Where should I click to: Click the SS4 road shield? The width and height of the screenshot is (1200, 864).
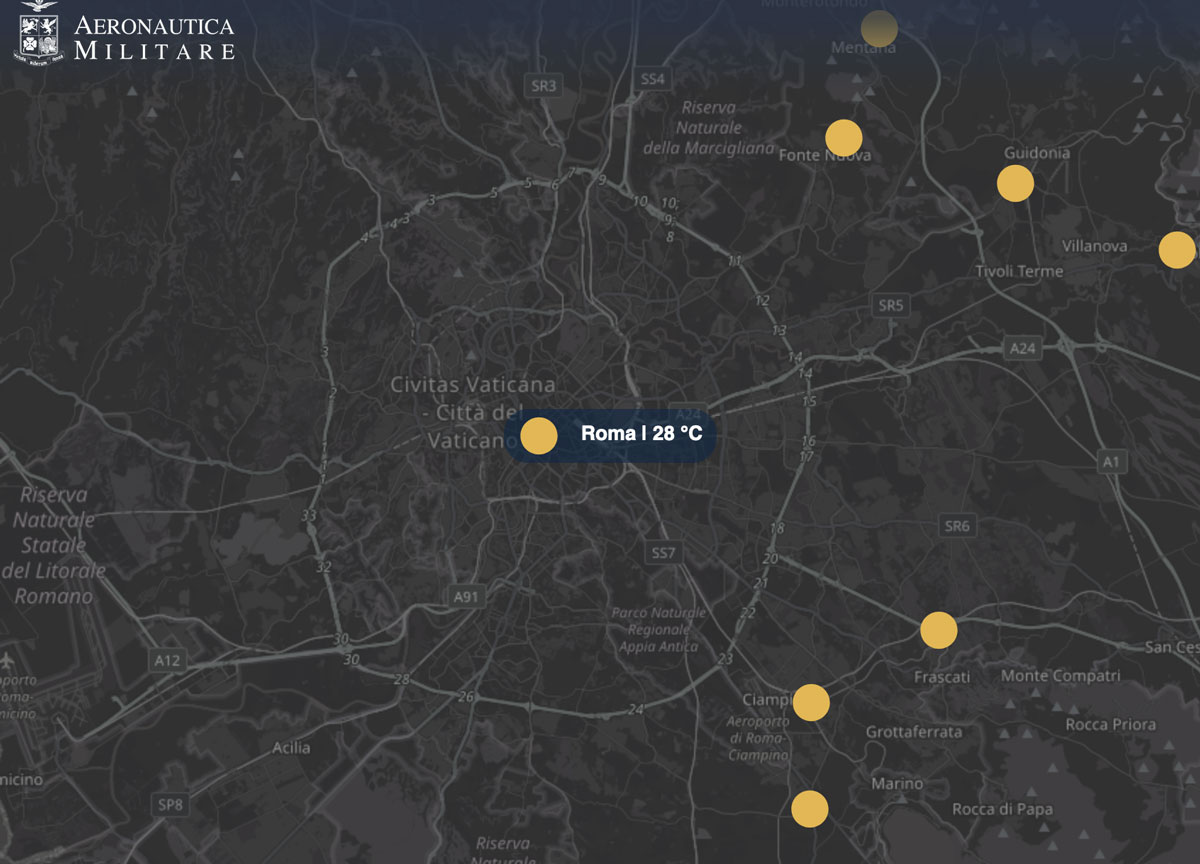(652, 78)
